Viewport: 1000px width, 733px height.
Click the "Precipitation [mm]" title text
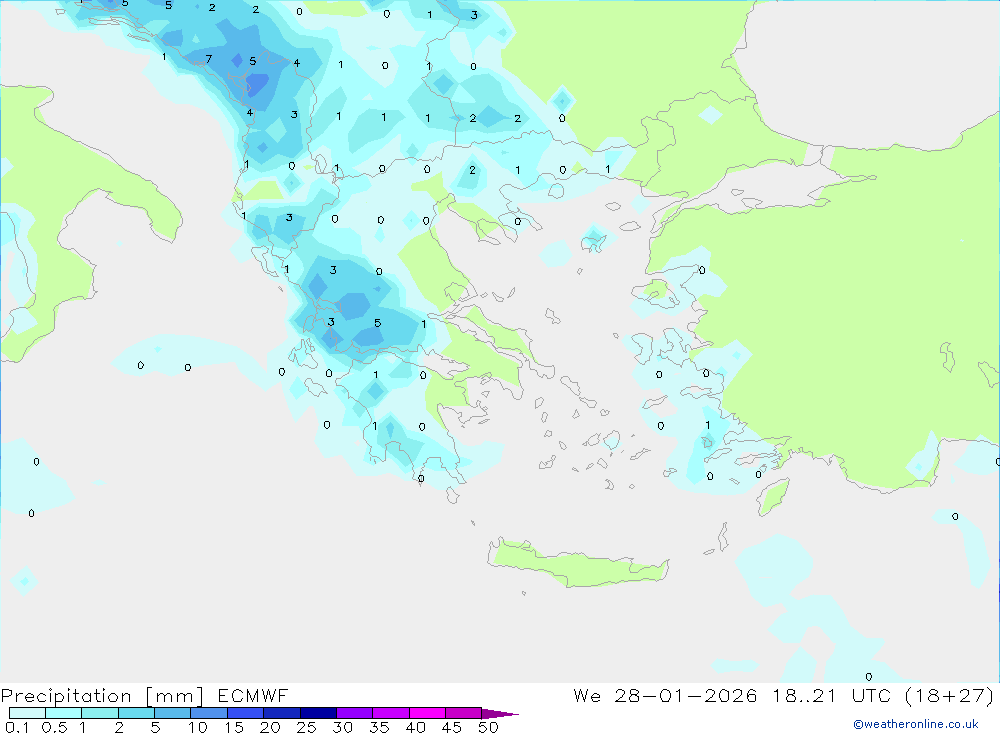click(x=102, y=696)
